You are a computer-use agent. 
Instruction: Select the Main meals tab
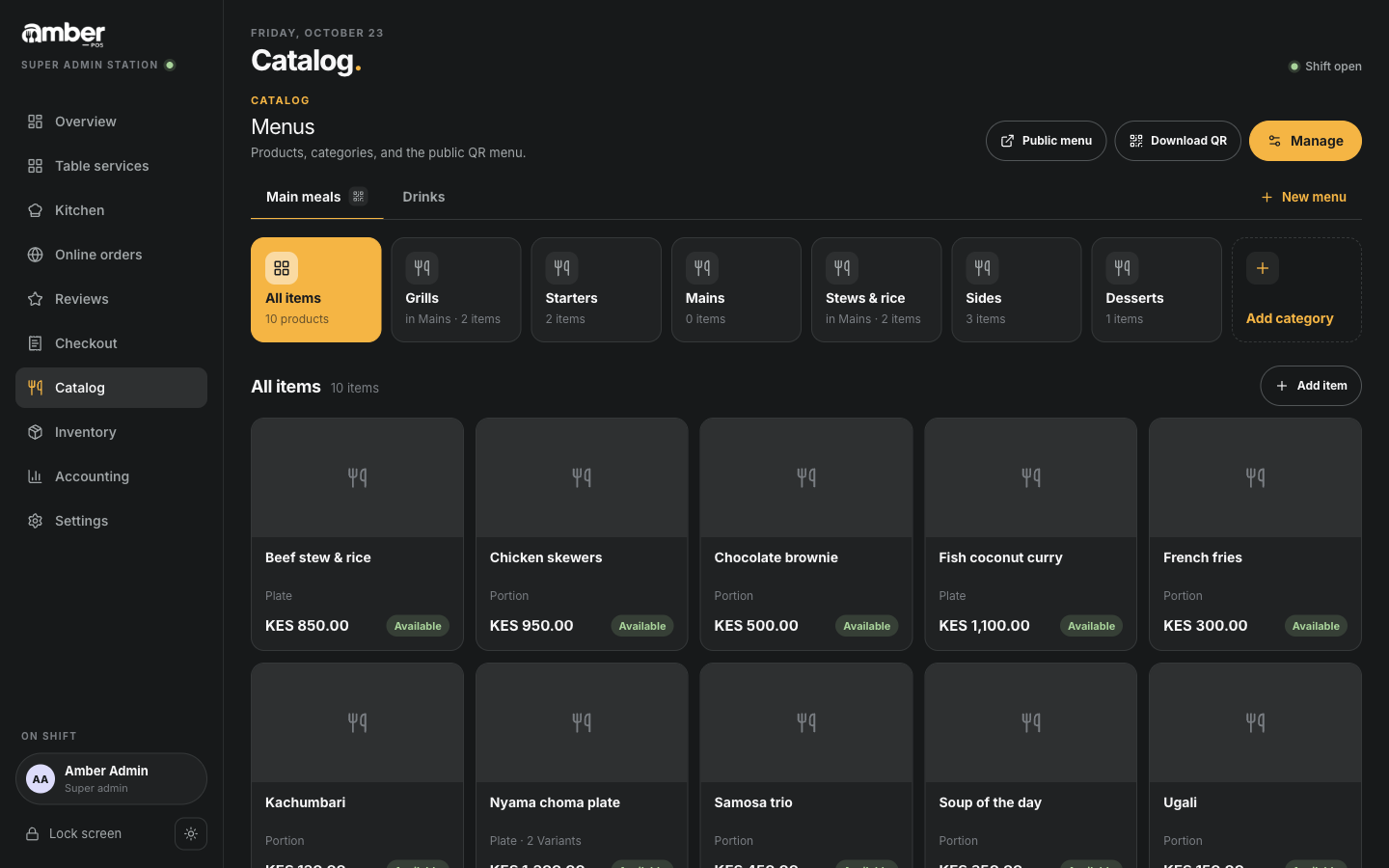tap(316, 197)
